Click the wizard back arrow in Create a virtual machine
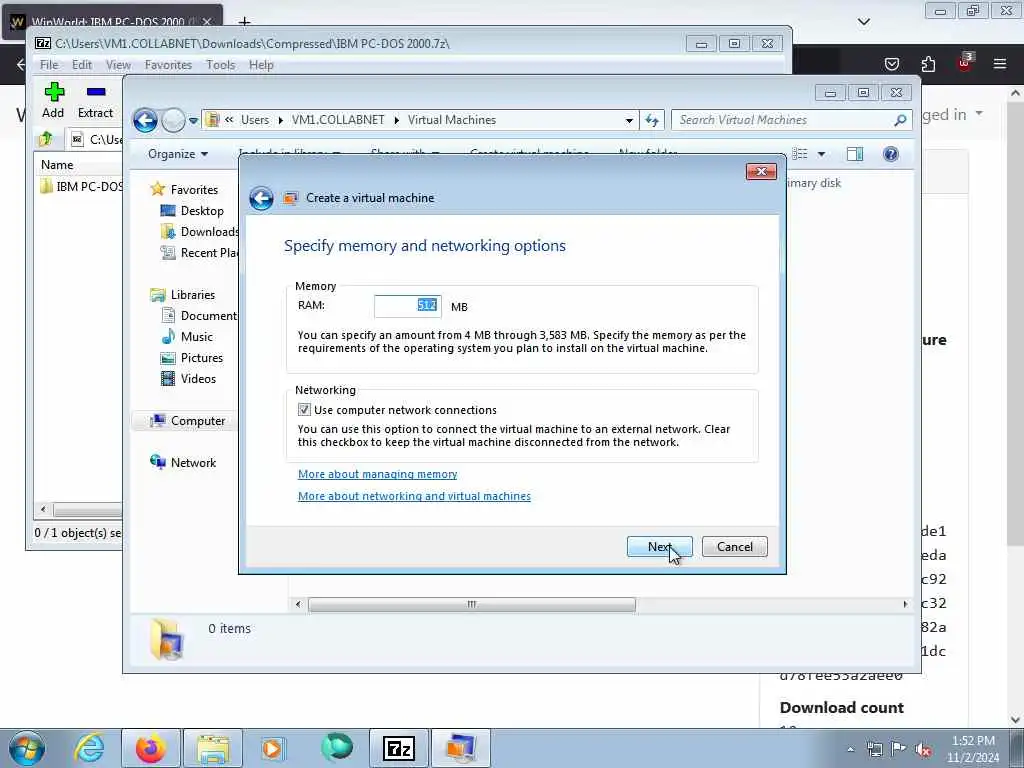Screen dimensions: 1024x768 [x=261, y=199]
